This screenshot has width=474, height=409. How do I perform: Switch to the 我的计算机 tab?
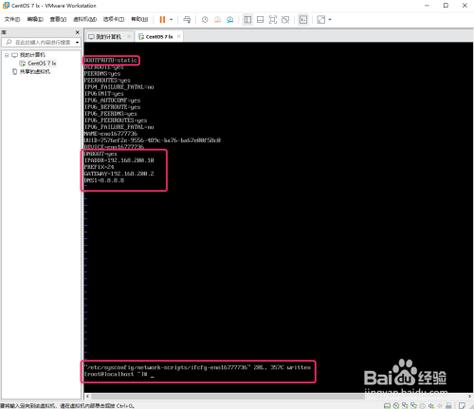(x=108, y=37)
